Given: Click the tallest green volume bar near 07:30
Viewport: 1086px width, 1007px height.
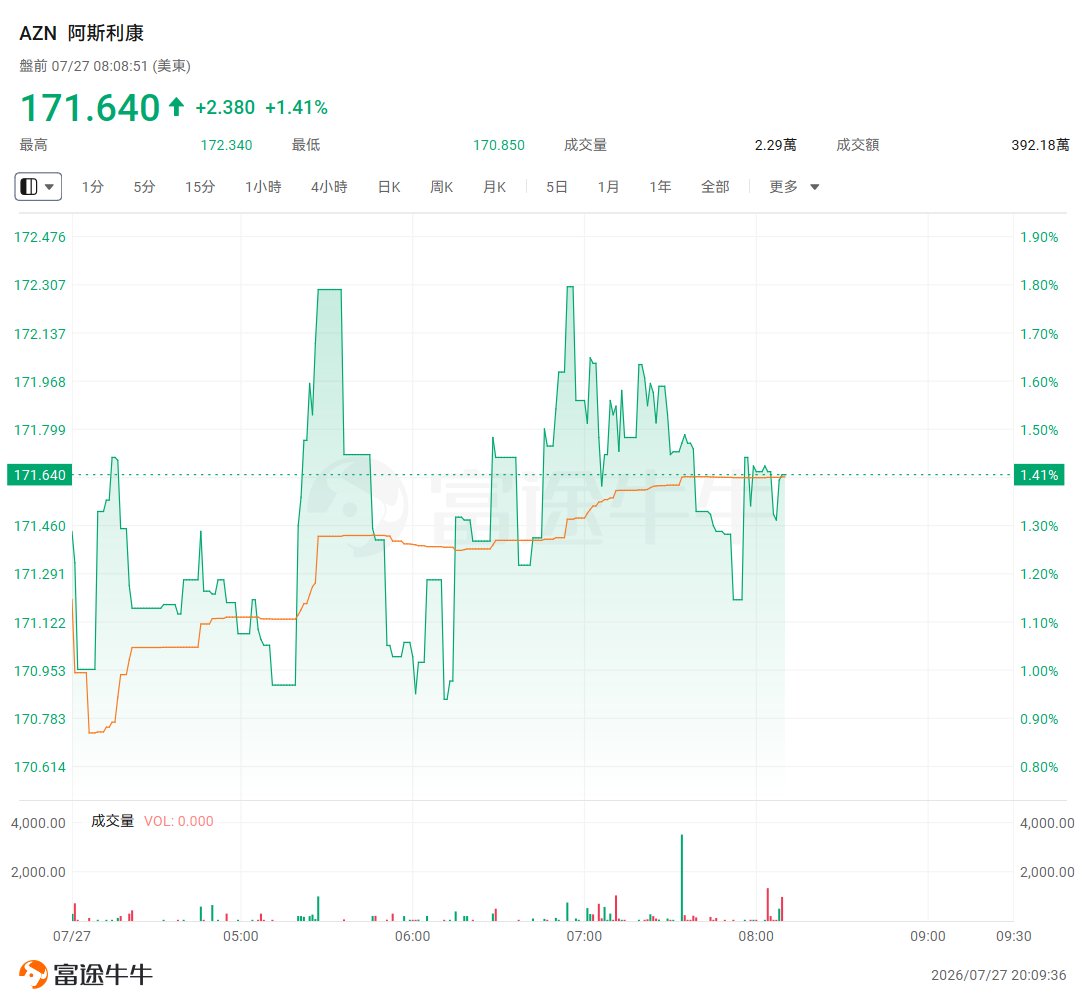Looking at the screenshot, I should (x=682, y=877).
